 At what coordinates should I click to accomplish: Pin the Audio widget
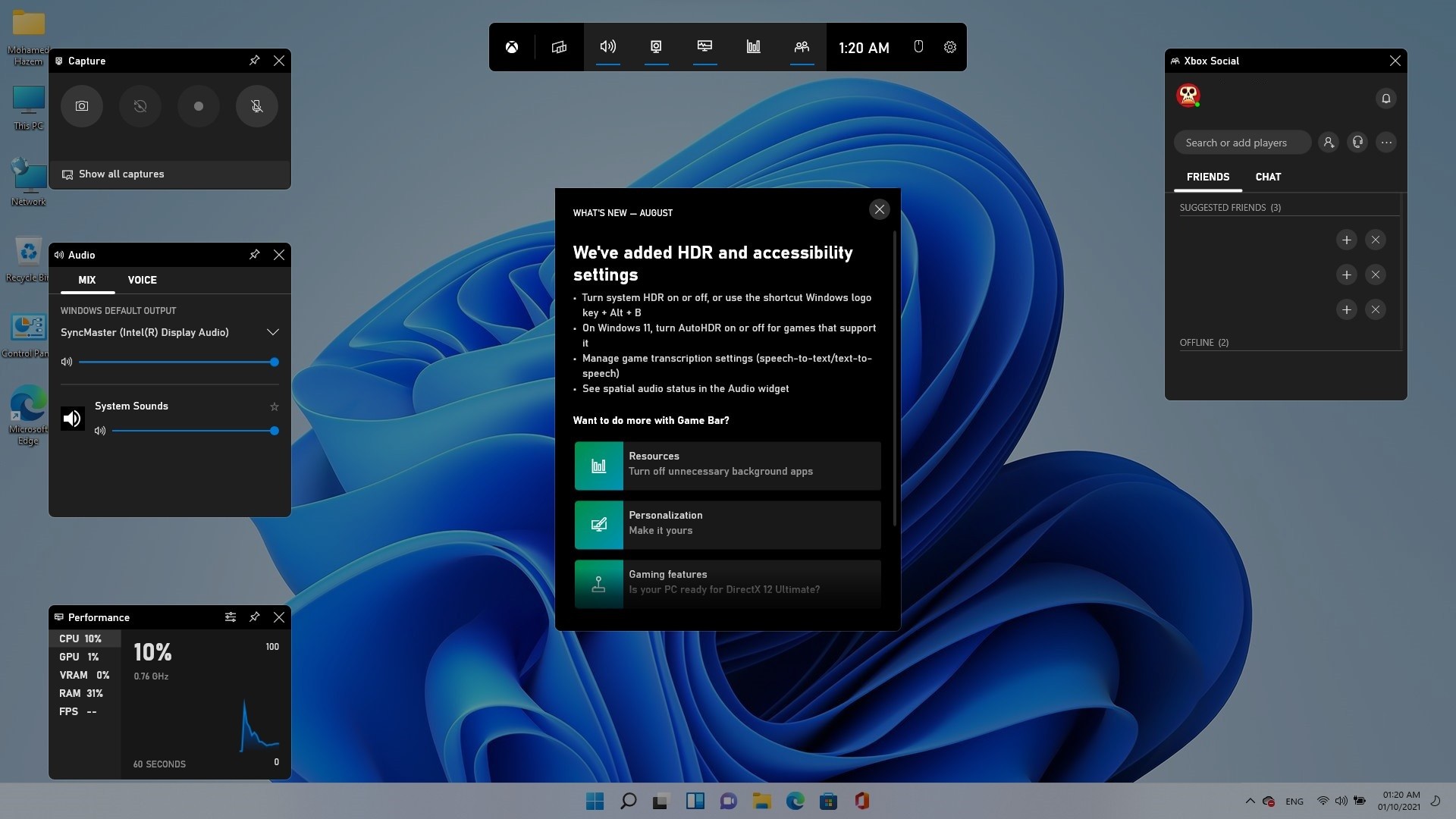tap(255, 255)
